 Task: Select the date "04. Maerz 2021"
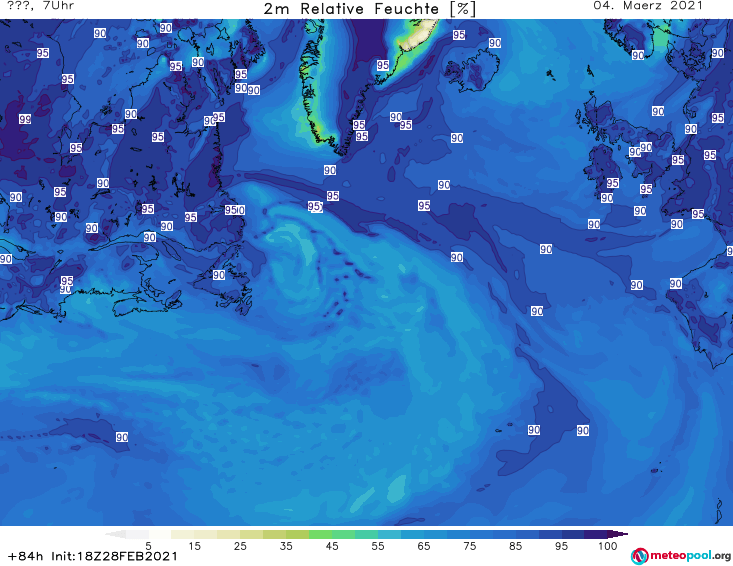click(x=648, y=6)
